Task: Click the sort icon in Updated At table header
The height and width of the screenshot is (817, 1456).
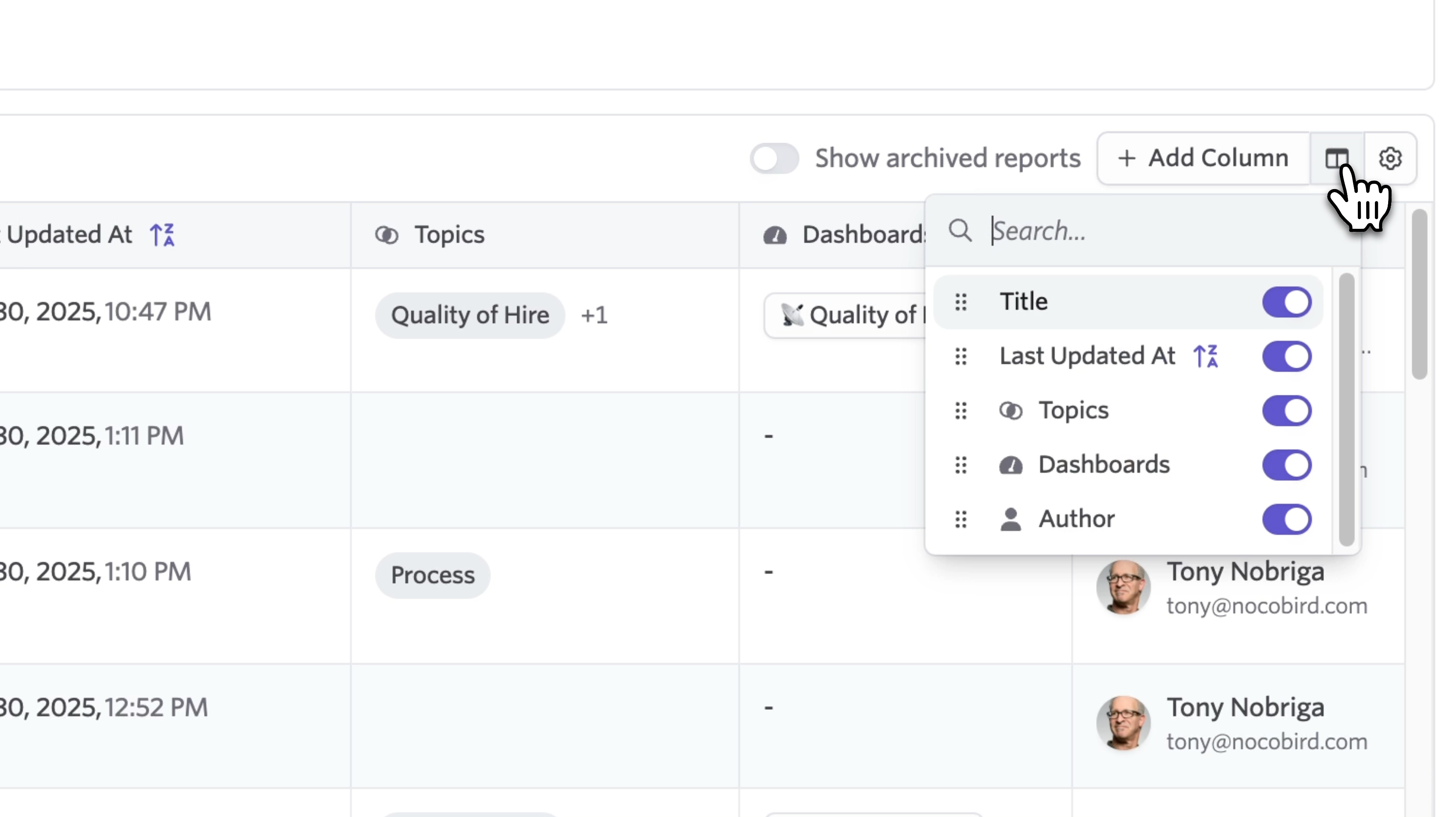Action: tap(162, 235)
